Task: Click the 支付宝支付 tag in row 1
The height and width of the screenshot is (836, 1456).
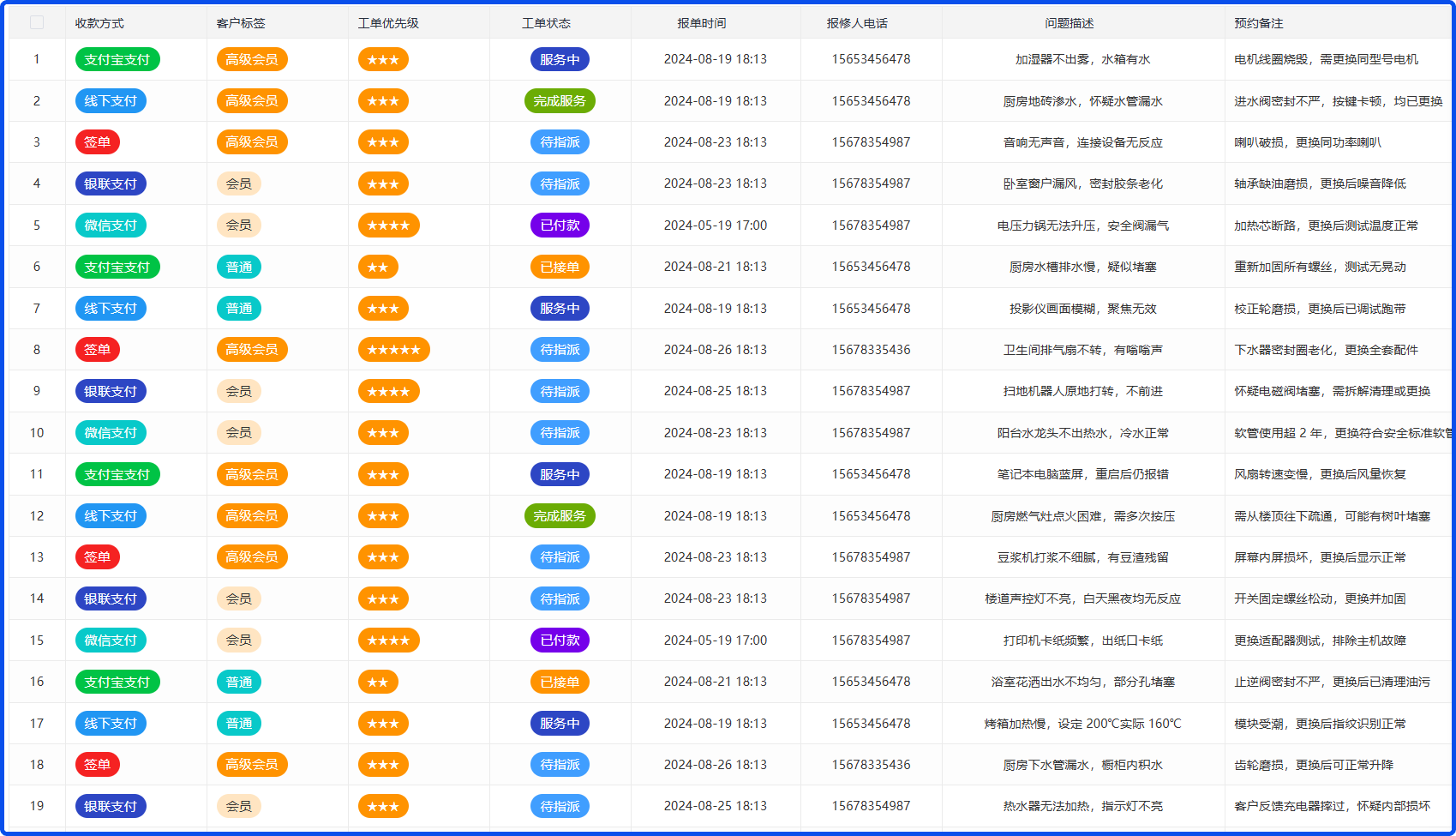Action: pos(117,59)
